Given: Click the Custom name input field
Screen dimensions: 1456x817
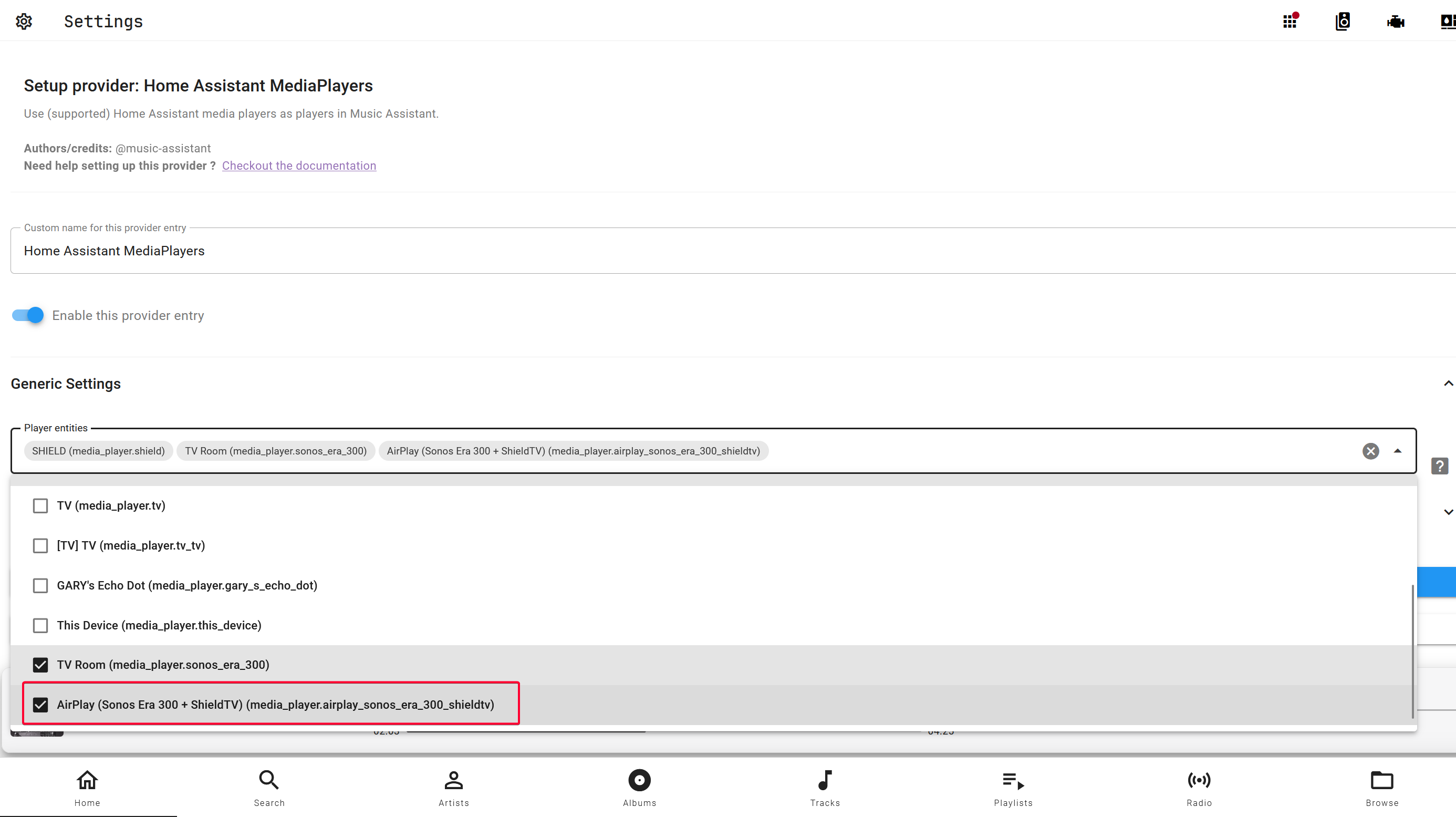Looking at the screenshot, I should tap(733, 251).
